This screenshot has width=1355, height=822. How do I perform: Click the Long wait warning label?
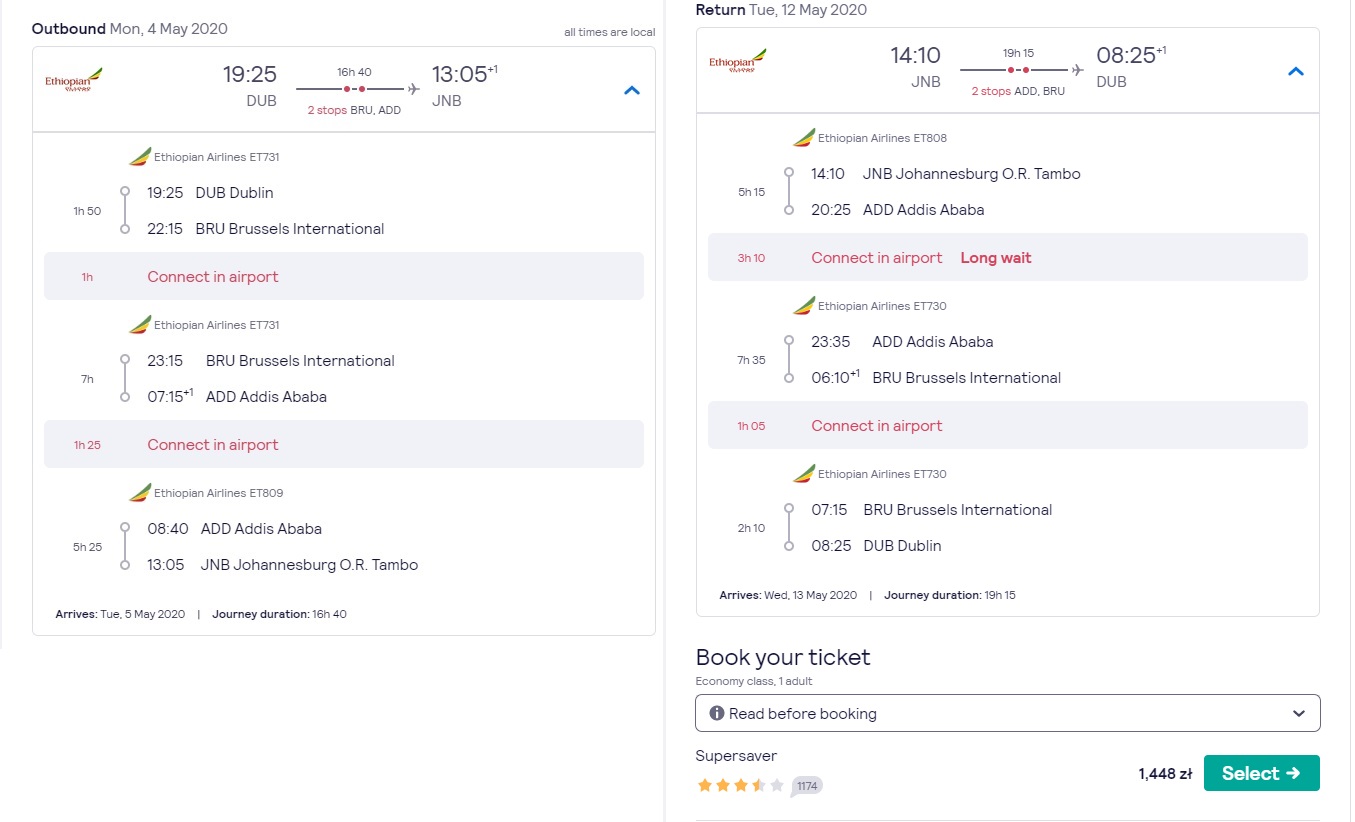996,258
